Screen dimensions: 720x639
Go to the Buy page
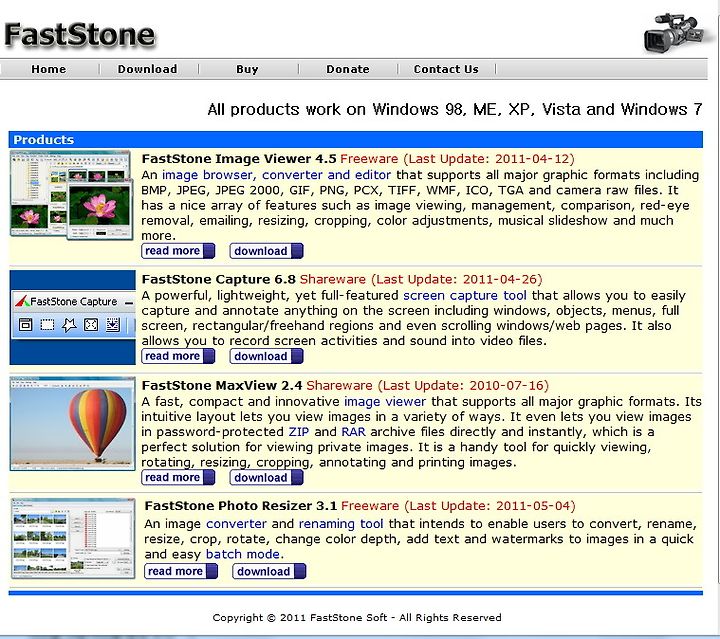click(x=248, y=69)
